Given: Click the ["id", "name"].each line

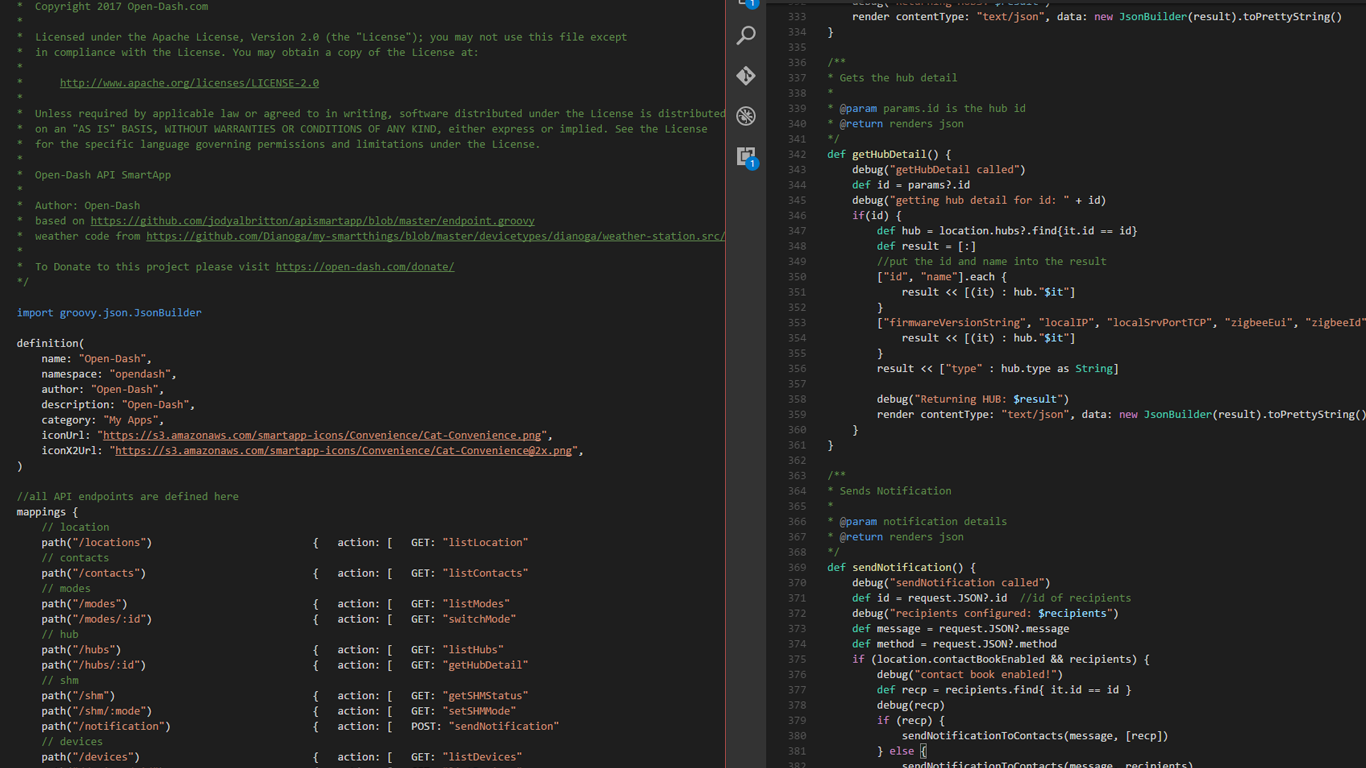Looking at the screenshot, I should click(942, 277).
